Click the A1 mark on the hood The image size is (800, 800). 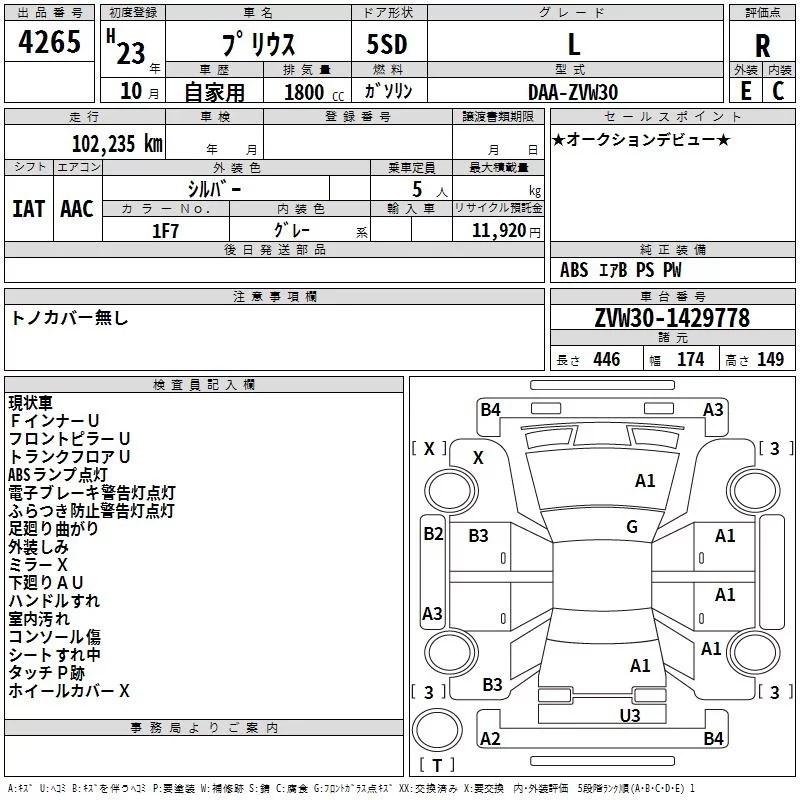pos(645,481)
